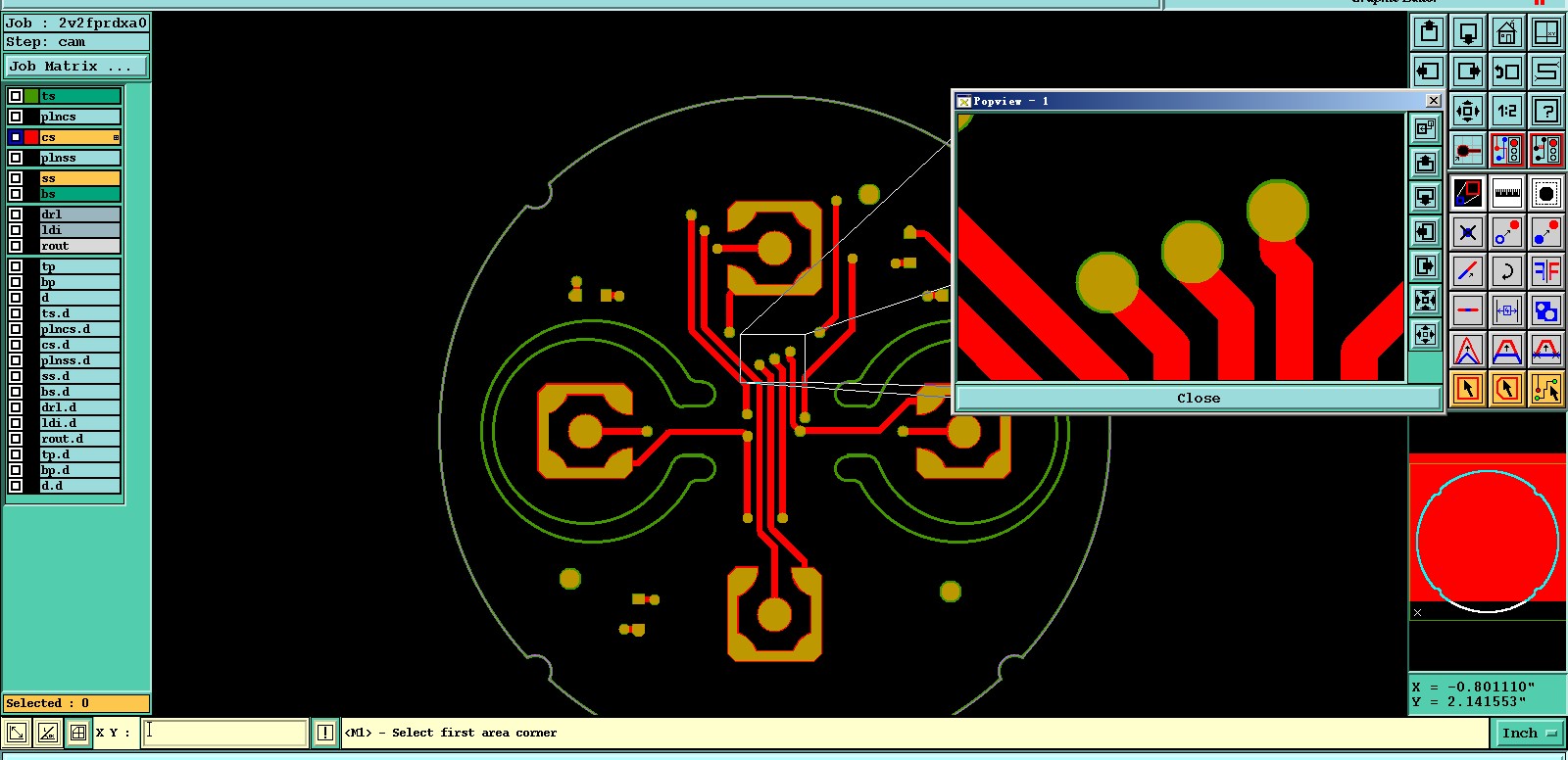Image resolution: width=1568 pixels, height=760 pixels.
Task: Click the pan up arrow icon
Action: pos(1429,32)
